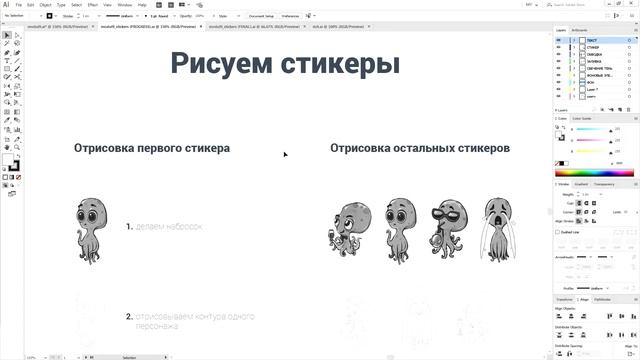640x360 pixels.
Task: Click Horizontal Align Left icon
Action: click(x=559, y=316)
